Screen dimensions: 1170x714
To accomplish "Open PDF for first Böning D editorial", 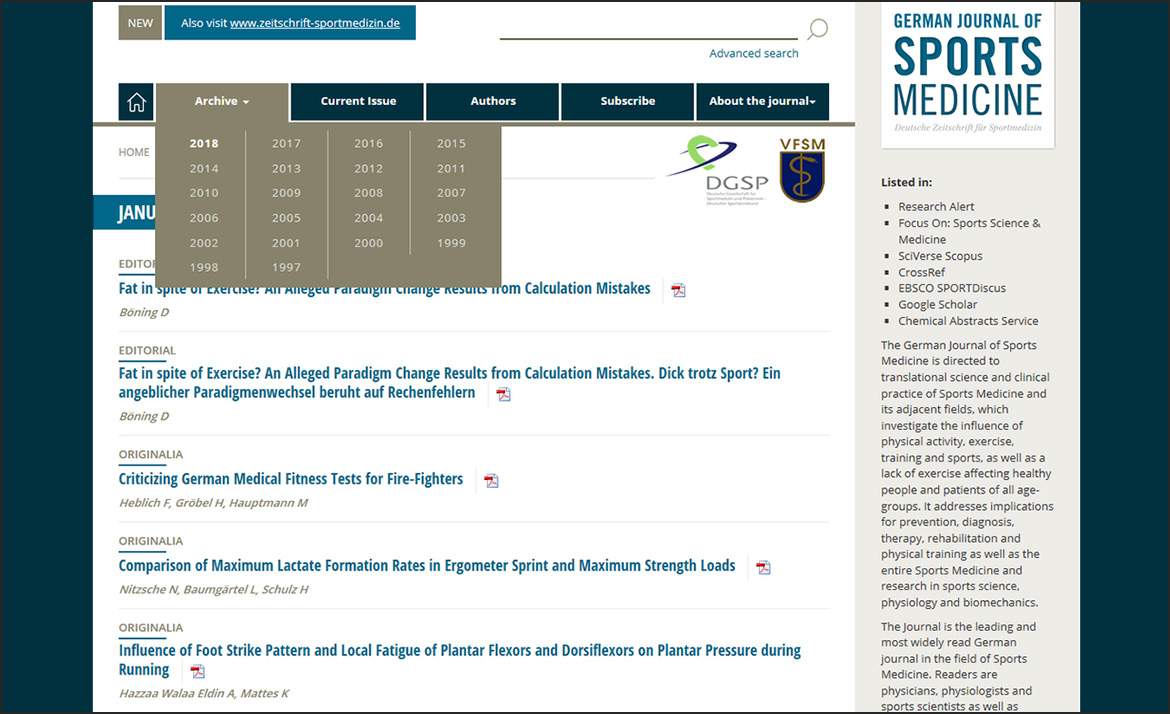I will 678,290.
